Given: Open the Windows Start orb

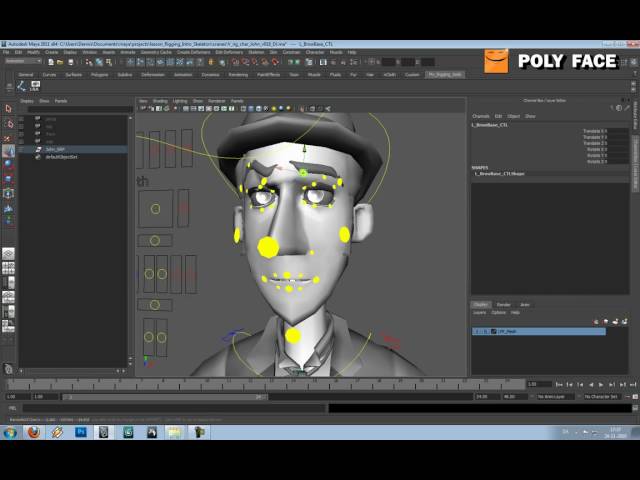Looking at the screenshot, I should (10, 432).
